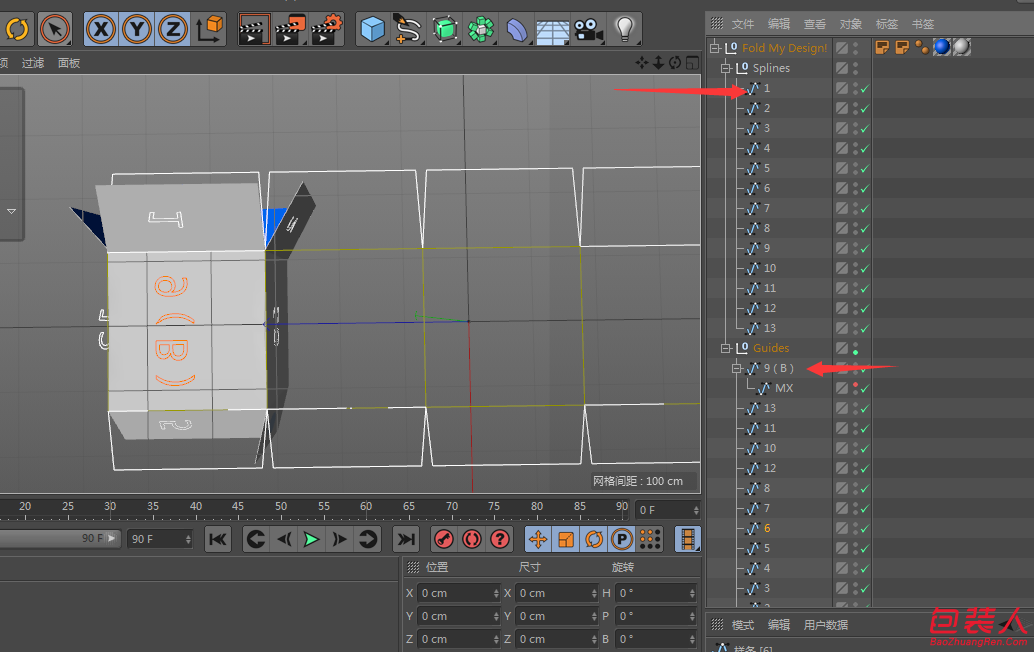
Task: Click the spline pen tool icon
Action: [x=408, y=29]
